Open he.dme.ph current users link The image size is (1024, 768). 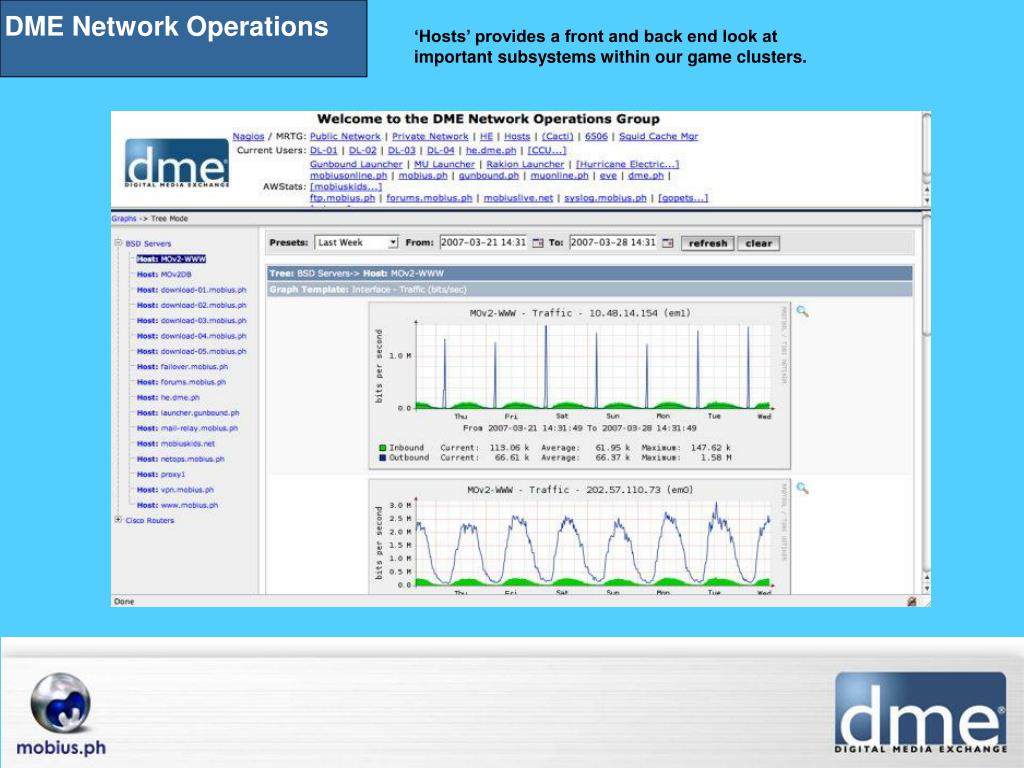point(490,150)
